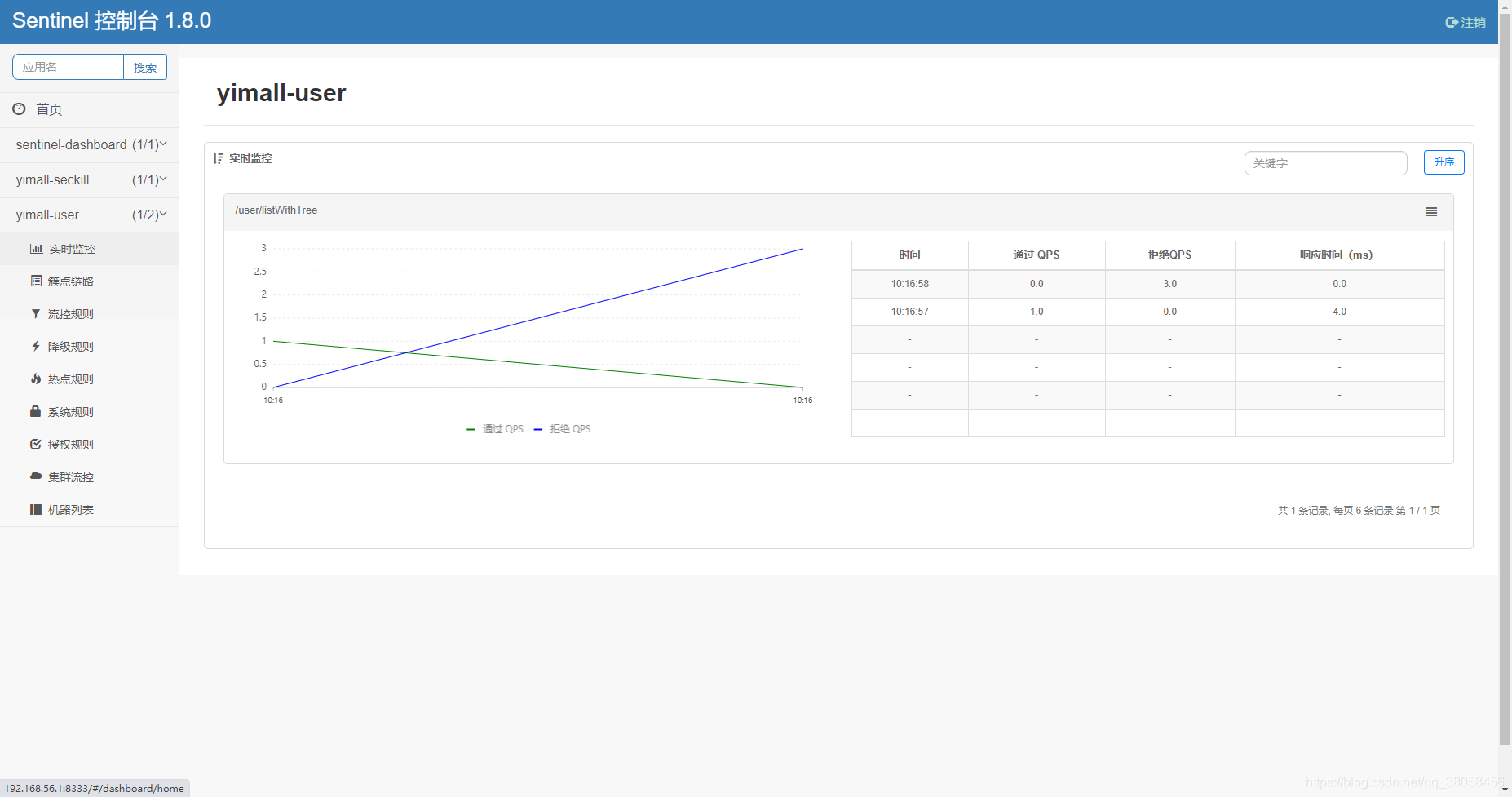This screenshot has height=797, width=1512.
Task: Open 热点规则 in the sidebar
Action: tap(90, 379)
